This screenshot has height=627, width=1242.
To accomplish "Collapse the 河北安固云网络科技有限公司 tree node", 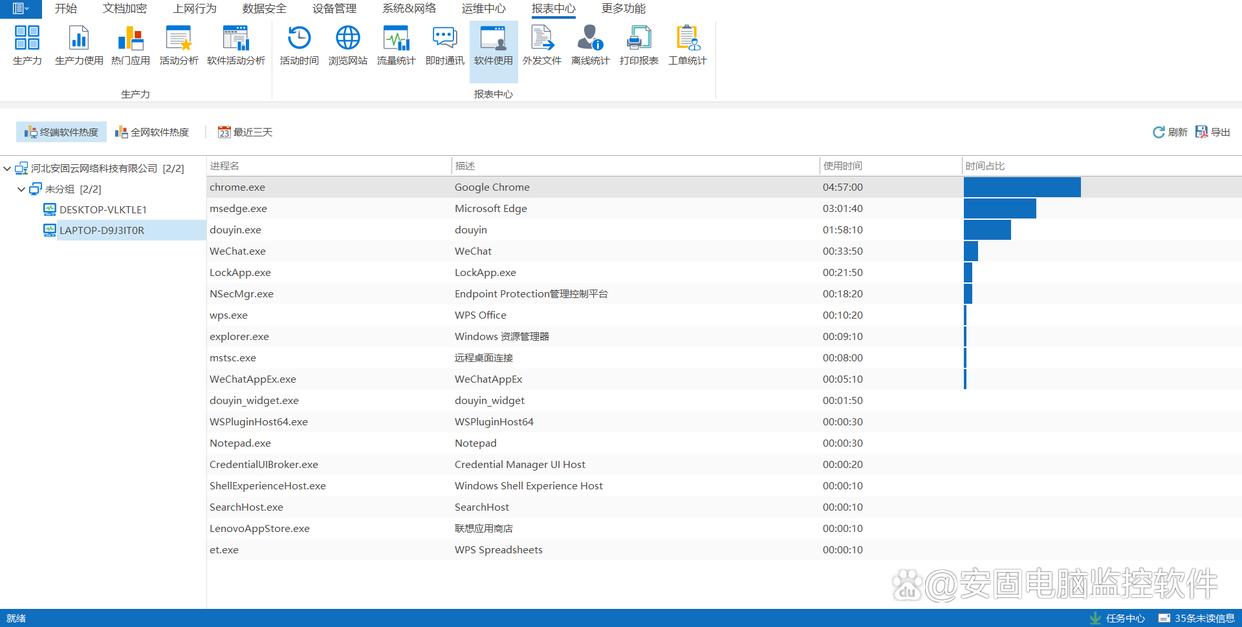I will (8, 168).
